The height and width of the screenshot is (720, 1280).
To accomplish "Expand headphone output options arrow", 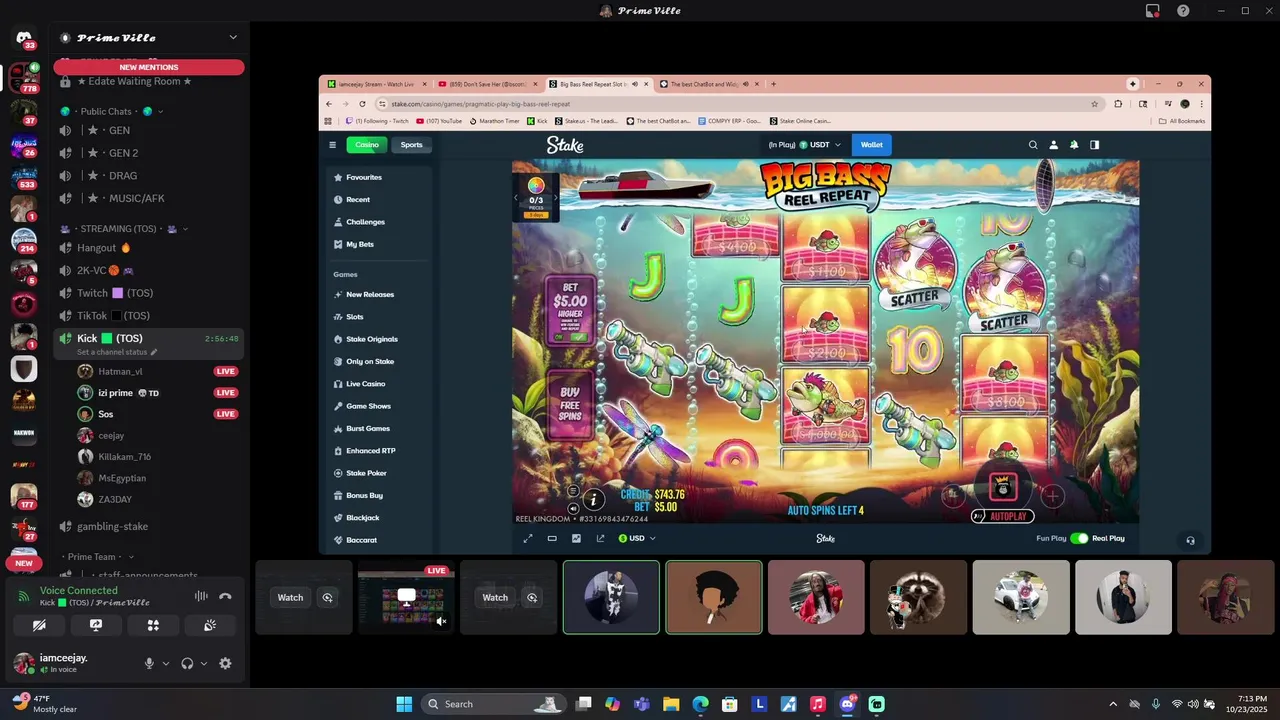I will [x=204, y=663].
